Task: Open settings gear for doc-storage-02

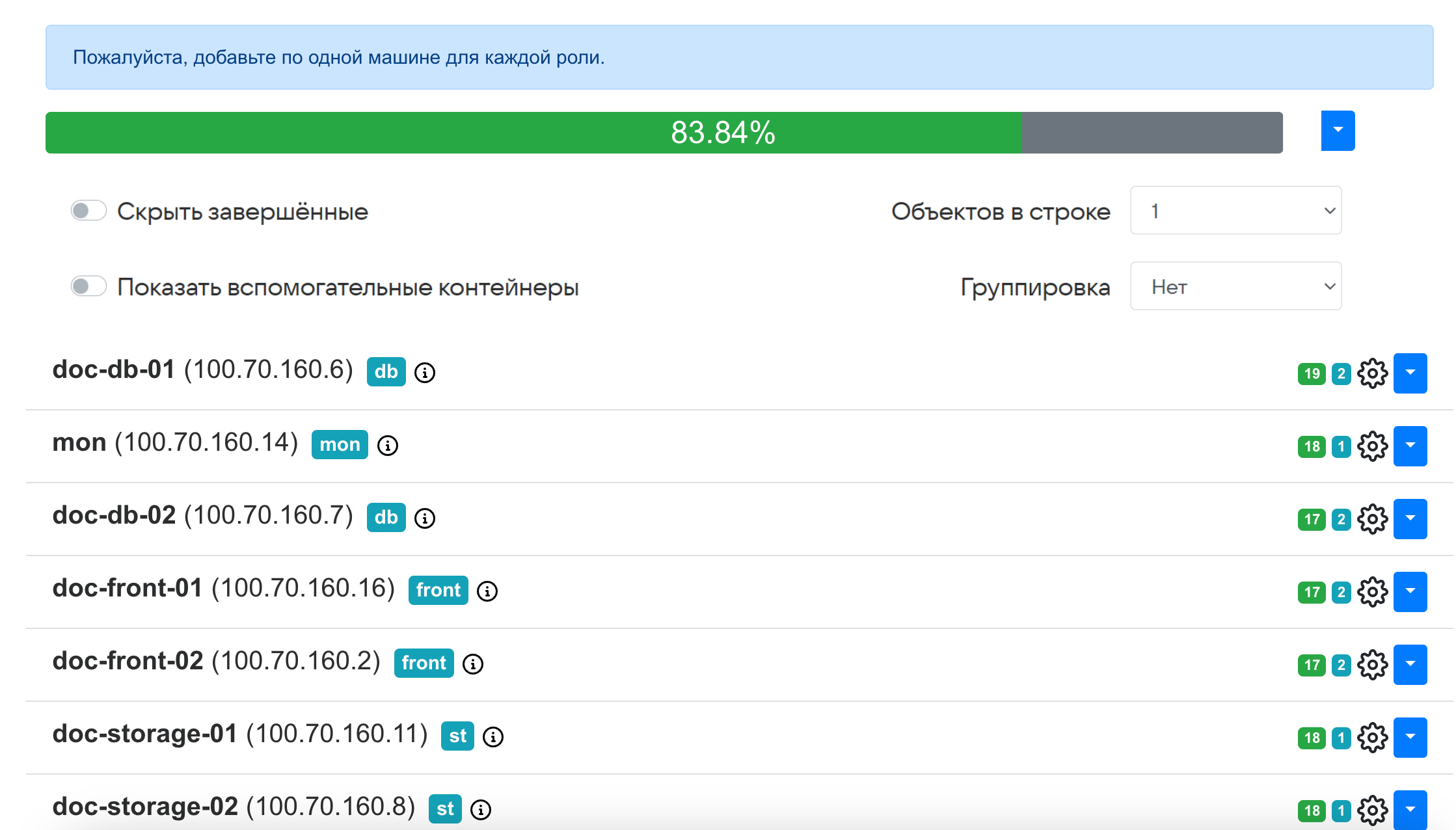Action: (x=1373, y=810)
